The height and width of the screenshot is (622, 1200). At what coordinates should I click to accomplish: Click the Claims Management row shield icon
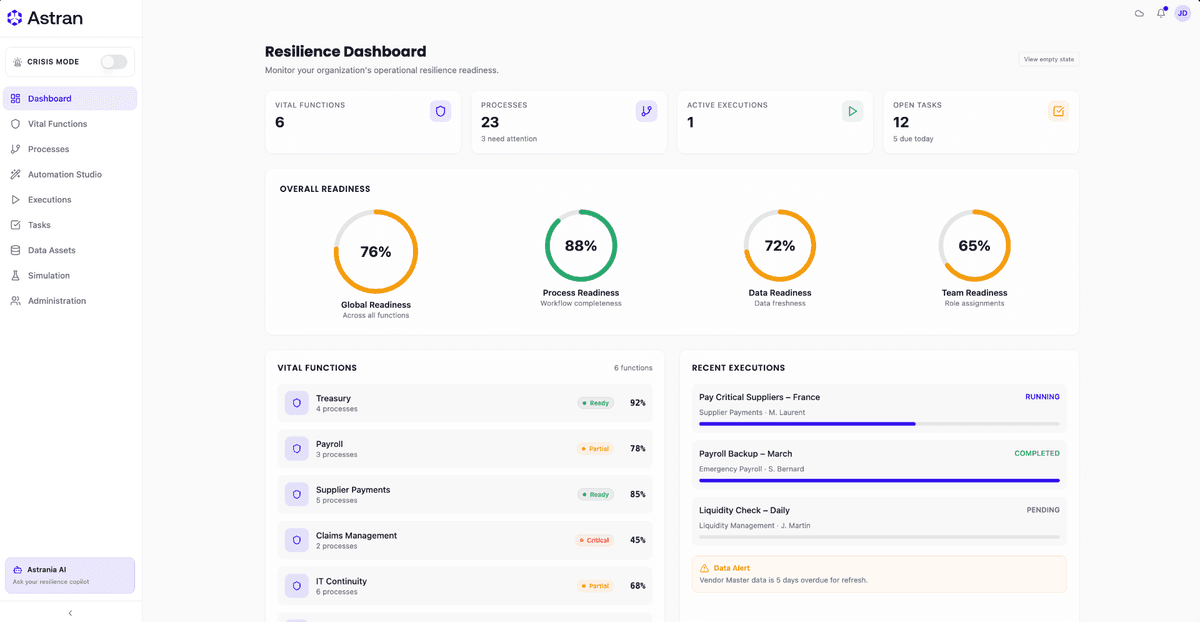297,540
